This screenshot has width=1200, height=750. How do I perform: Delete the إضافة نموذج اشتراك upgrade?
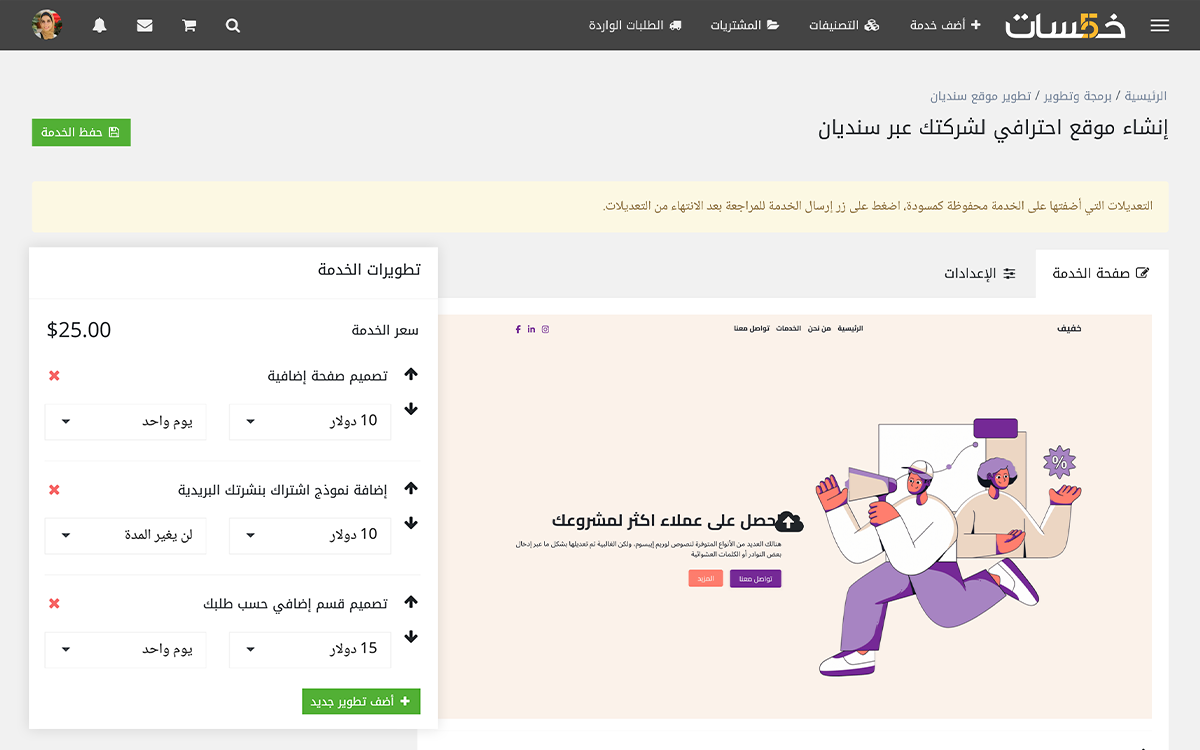[54, 490]
